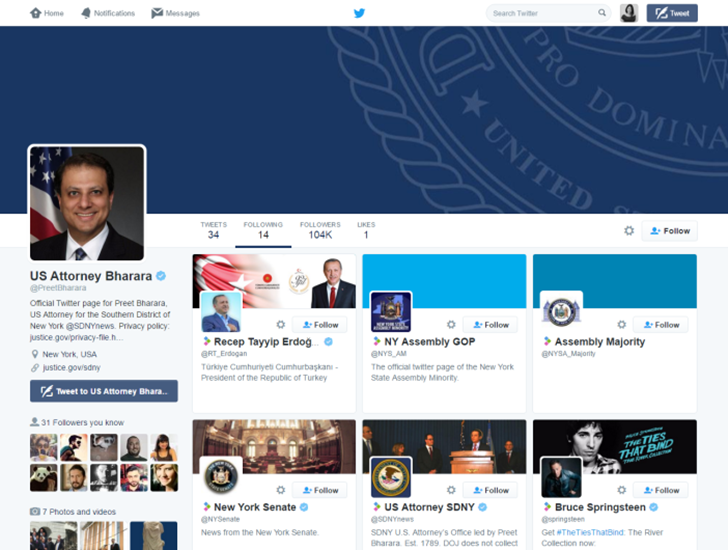Click the @NYS_AM handle
This screenshot has height=550, width=728.
[389, 354]
